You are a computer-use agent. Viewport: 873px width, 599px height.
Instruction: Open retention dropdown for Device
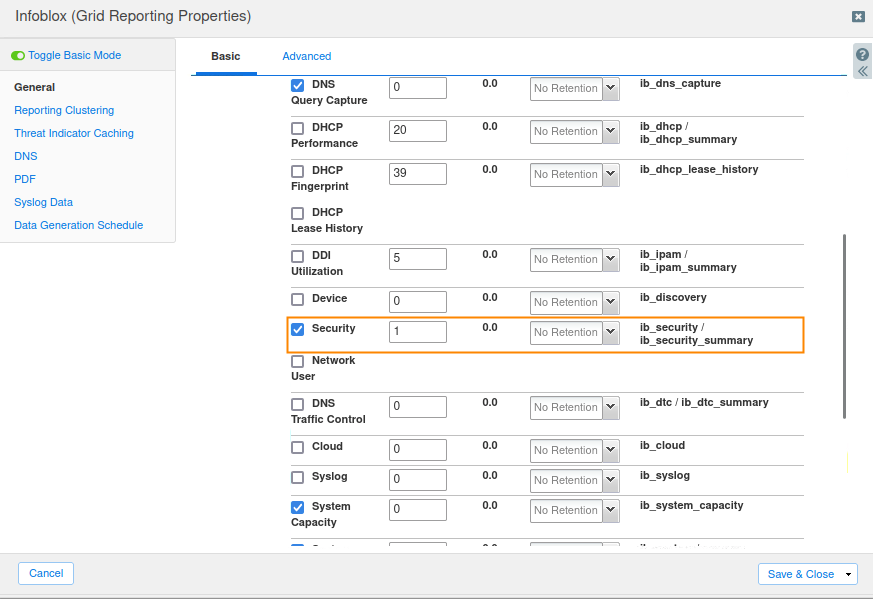(x=611, y=302)
